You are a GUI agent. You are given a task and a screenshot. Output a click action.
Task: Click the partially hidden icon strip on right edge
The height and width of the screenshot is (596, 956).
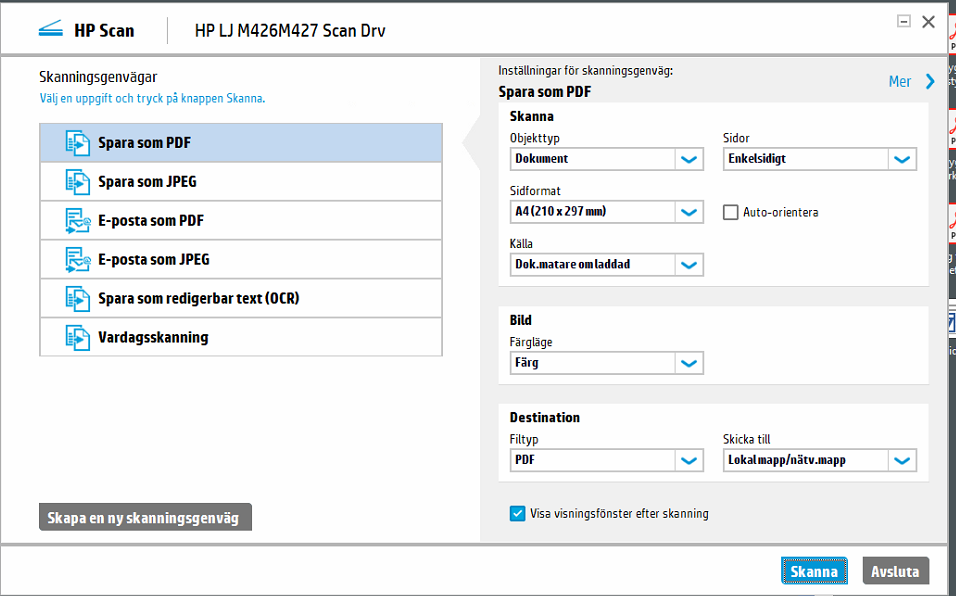pos(950,200)
